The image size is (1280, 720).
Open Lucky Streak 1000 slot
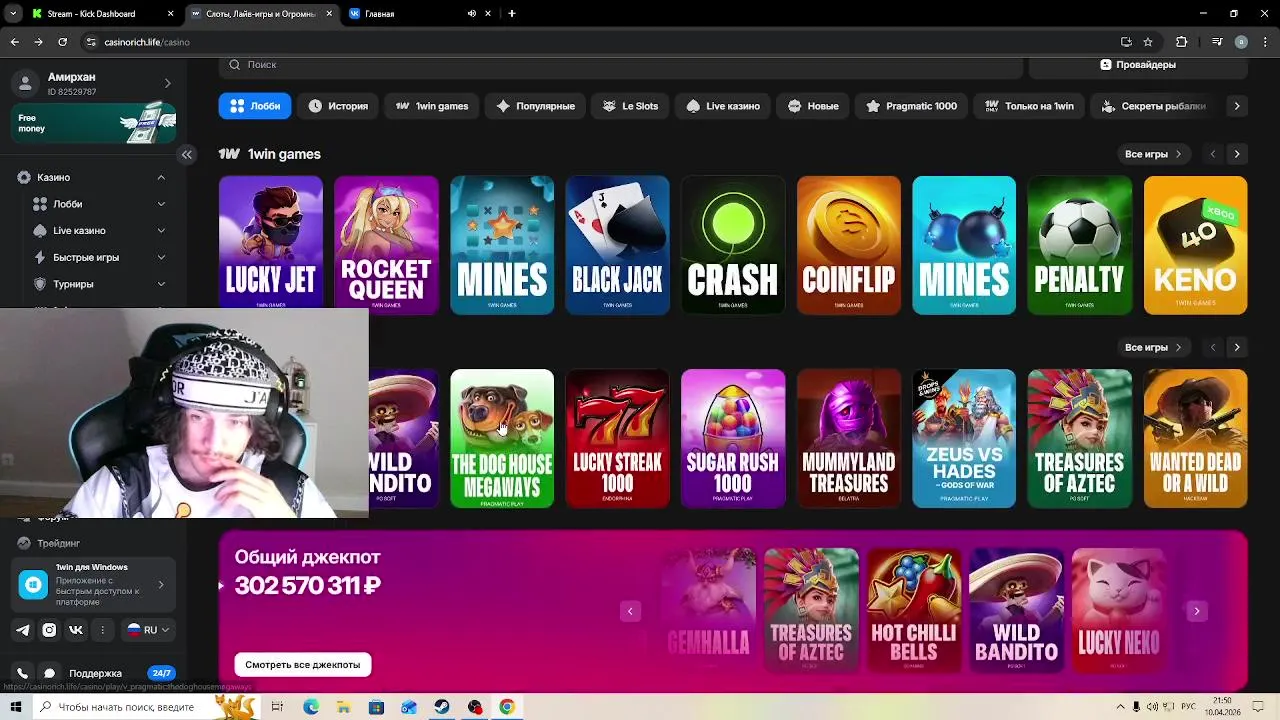click(x=617, y=438)
